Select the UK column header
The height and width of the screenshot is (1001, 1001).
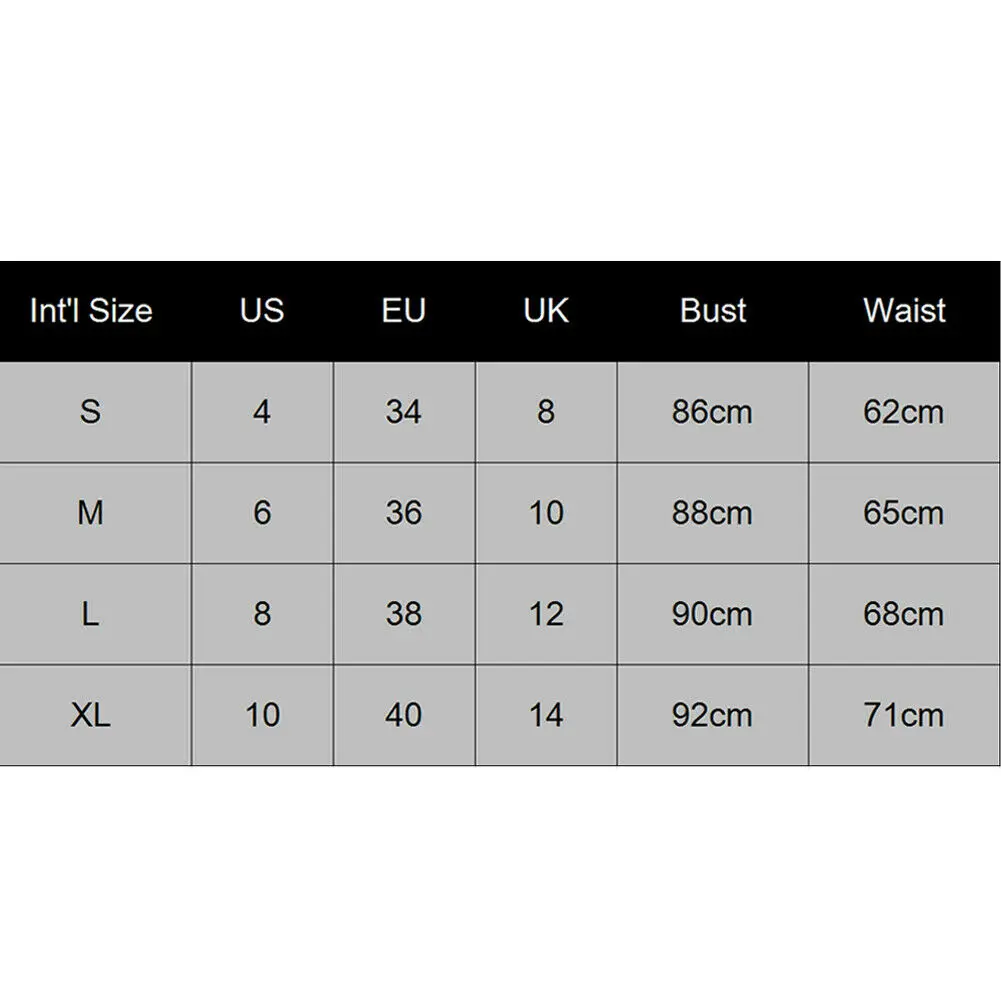click(x=546, y=311)
